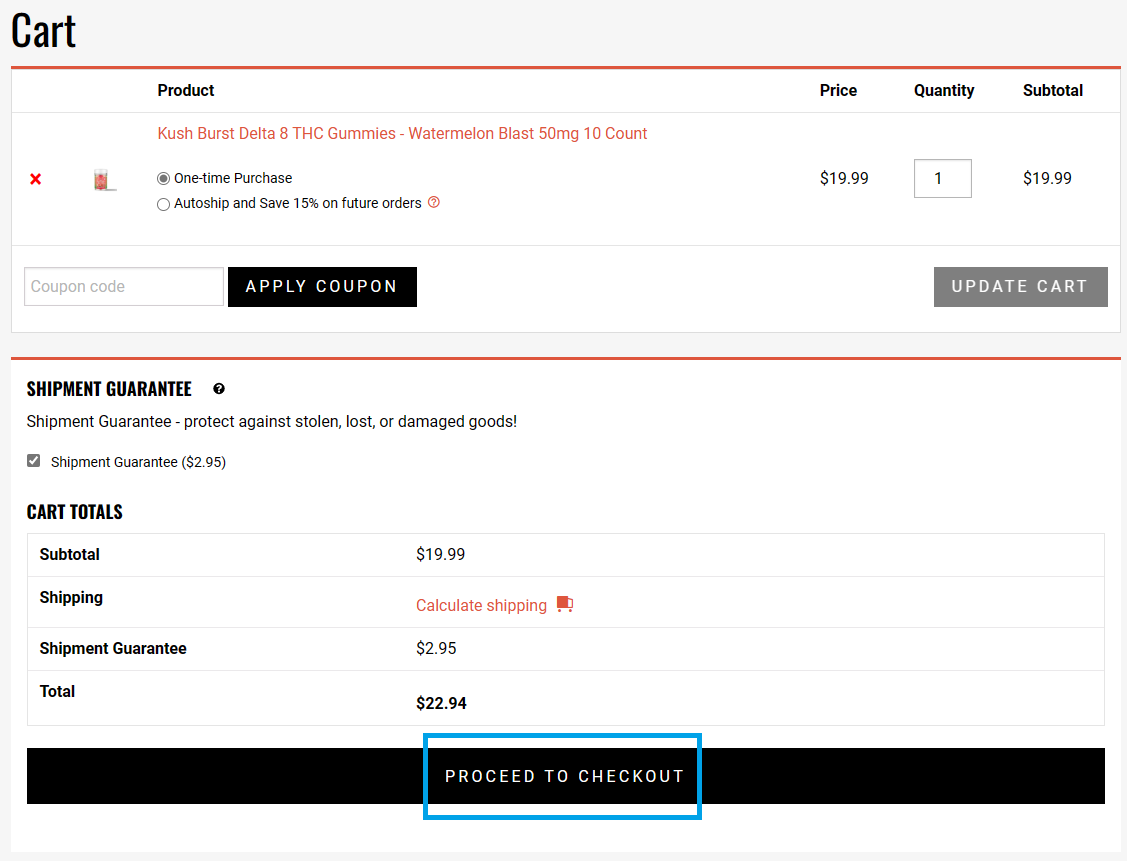Click the Product column header
The image size is (1127, 861).
tap(186, 90)
